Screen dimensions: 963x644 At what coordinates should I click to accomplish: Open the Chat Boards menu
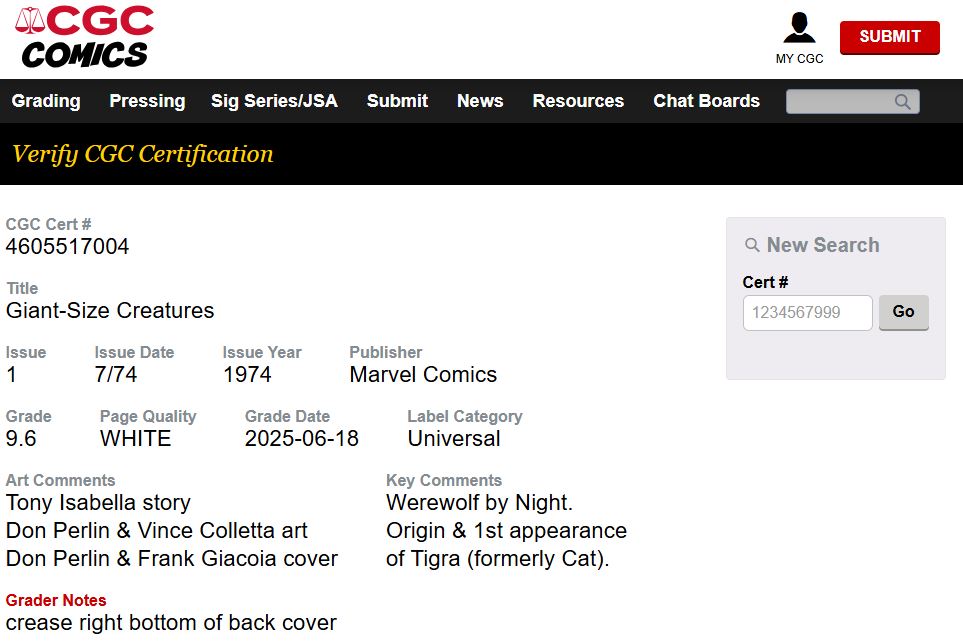706,101
